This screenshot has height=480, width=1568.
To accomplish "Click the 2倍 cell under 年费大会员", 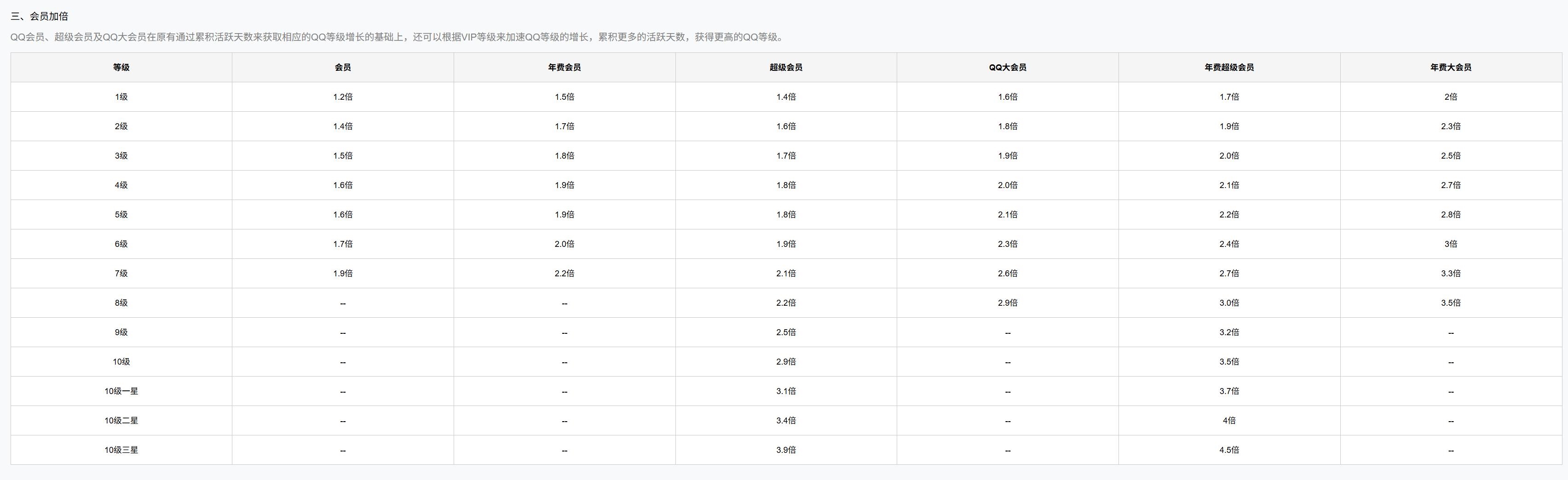I will (1451, 97).
